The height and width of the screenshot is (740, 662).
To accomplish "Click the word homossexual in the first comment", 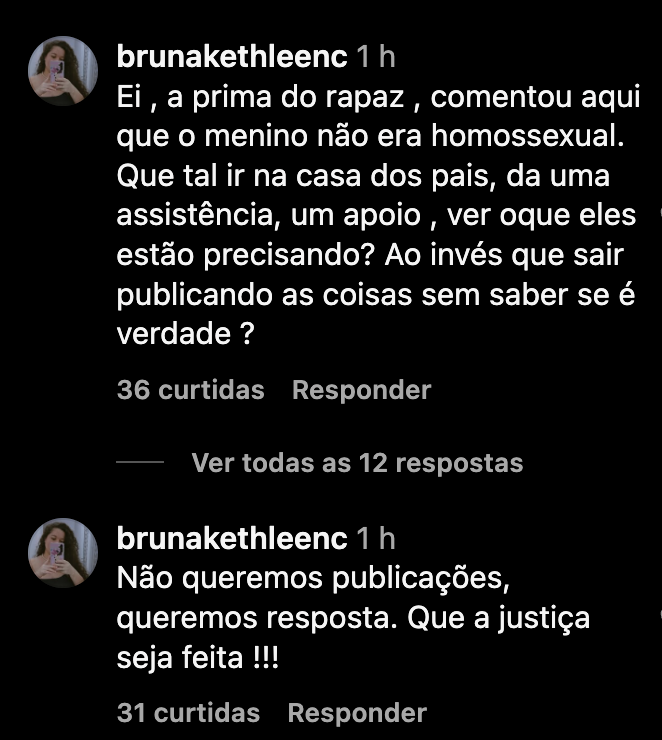I will coord(528,136).
